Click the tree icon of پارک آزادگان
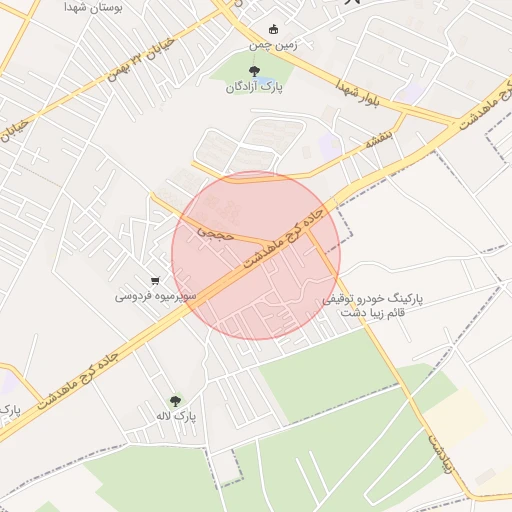 (x=254, y=71)
